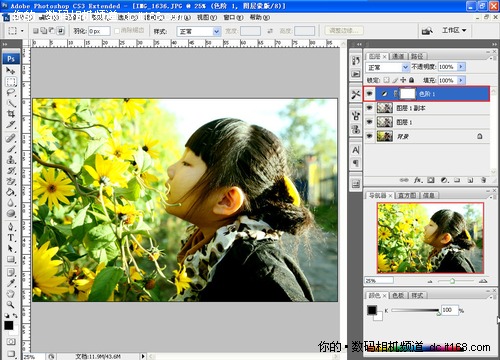Click the delete layer trash icon
Image resolution: width=500 pixels, height=360 pixels.
(483, 180)
